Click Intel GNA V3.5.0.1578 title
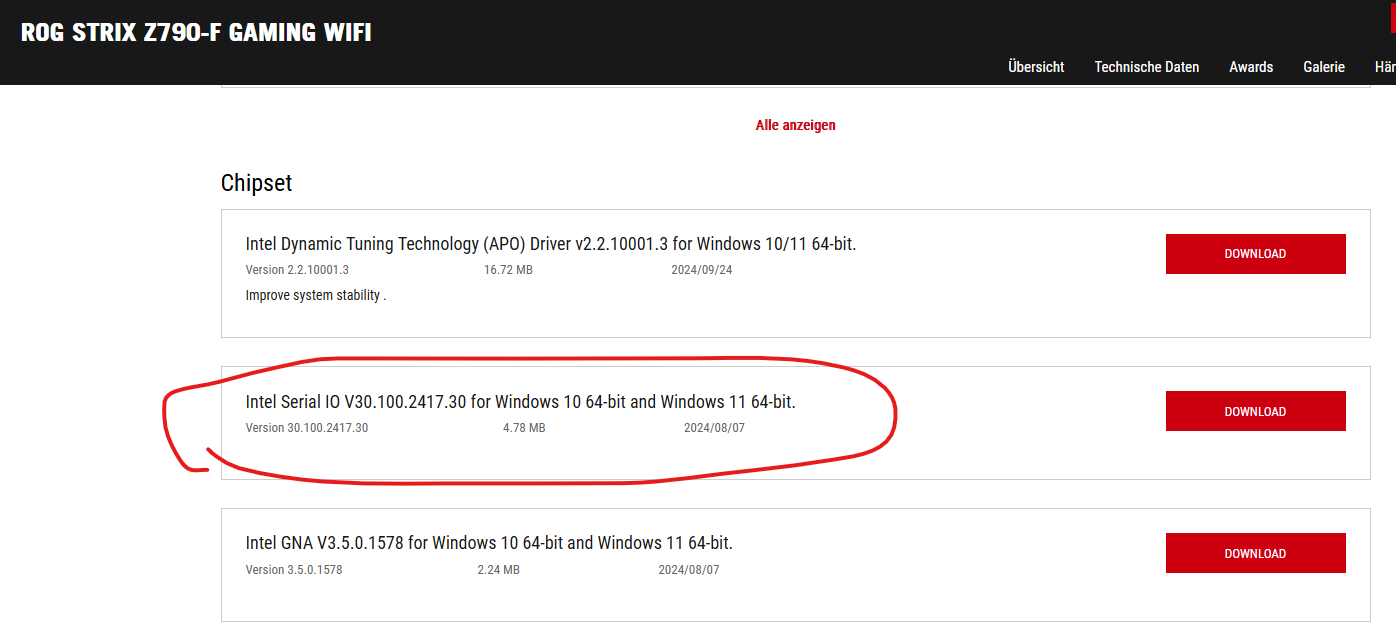1396x642 pixels. click(x=489, y=543)
